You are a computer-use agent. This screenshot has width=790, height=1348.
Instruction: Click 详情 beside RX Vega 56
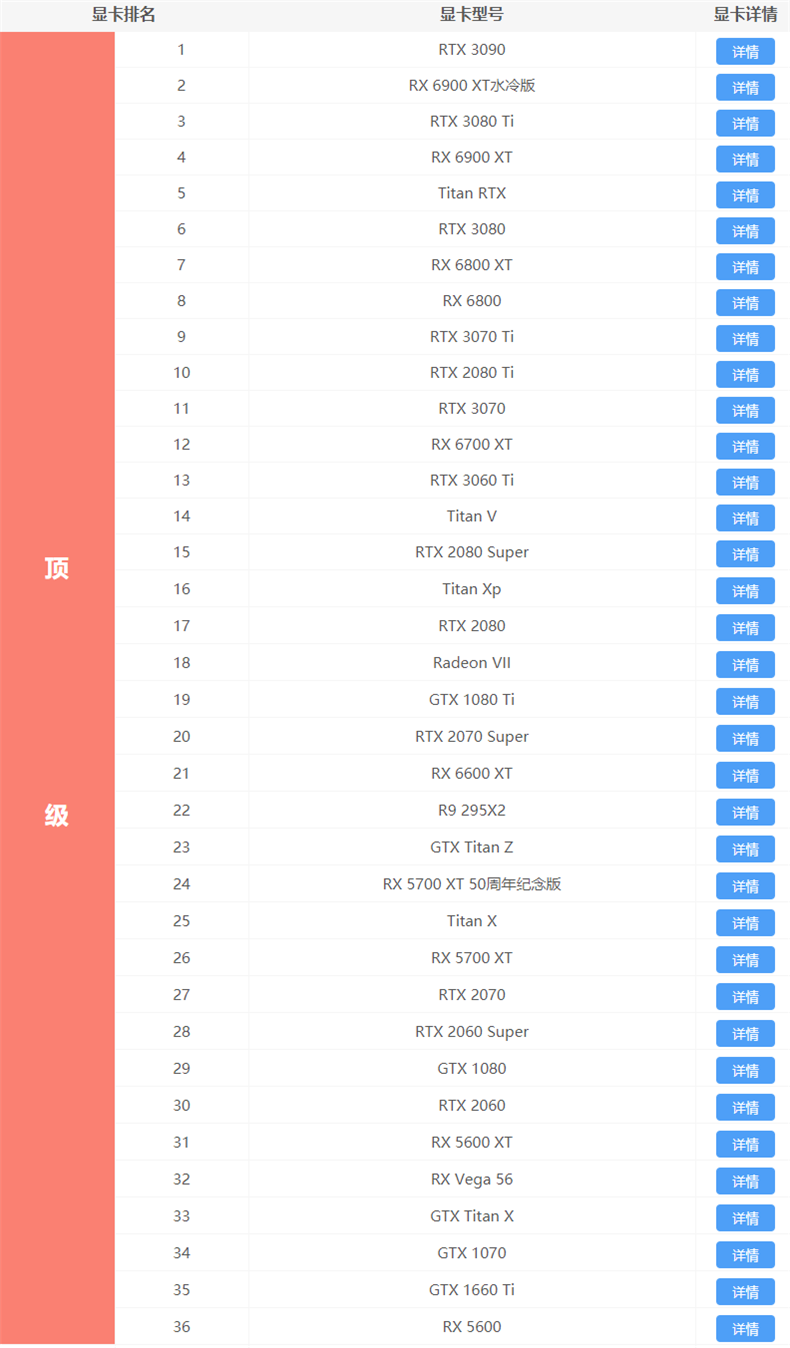click(x=745, y=1181)
